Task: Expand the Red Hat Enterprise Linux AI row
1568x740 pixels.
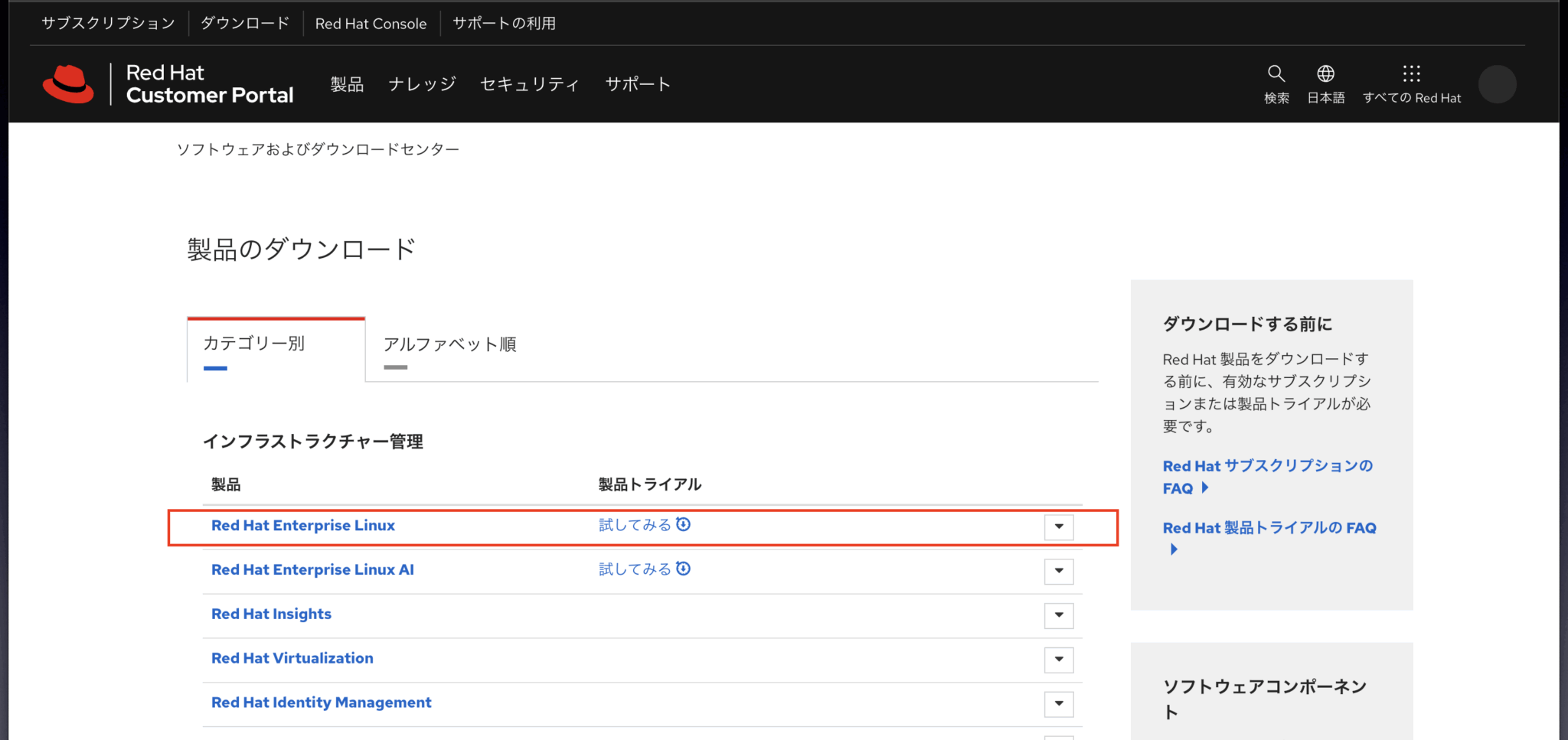Action: (1059, 571)
